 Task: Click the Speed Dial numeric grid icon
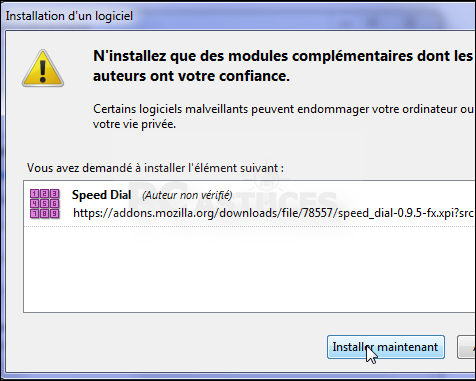pos(45,203)
